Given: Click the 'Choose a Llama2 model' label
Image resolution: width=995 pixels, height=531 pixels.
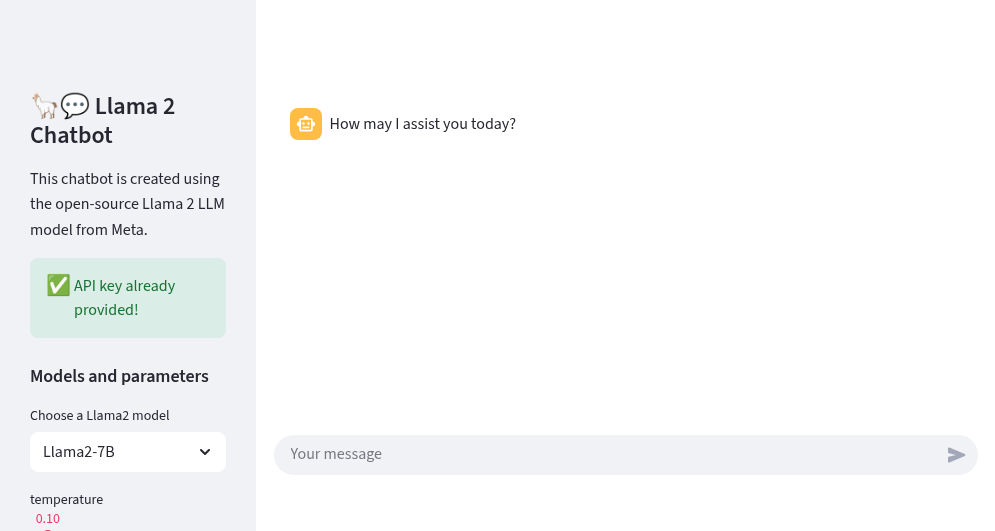Looking at the screenshot, I should [x=100, y=415].
